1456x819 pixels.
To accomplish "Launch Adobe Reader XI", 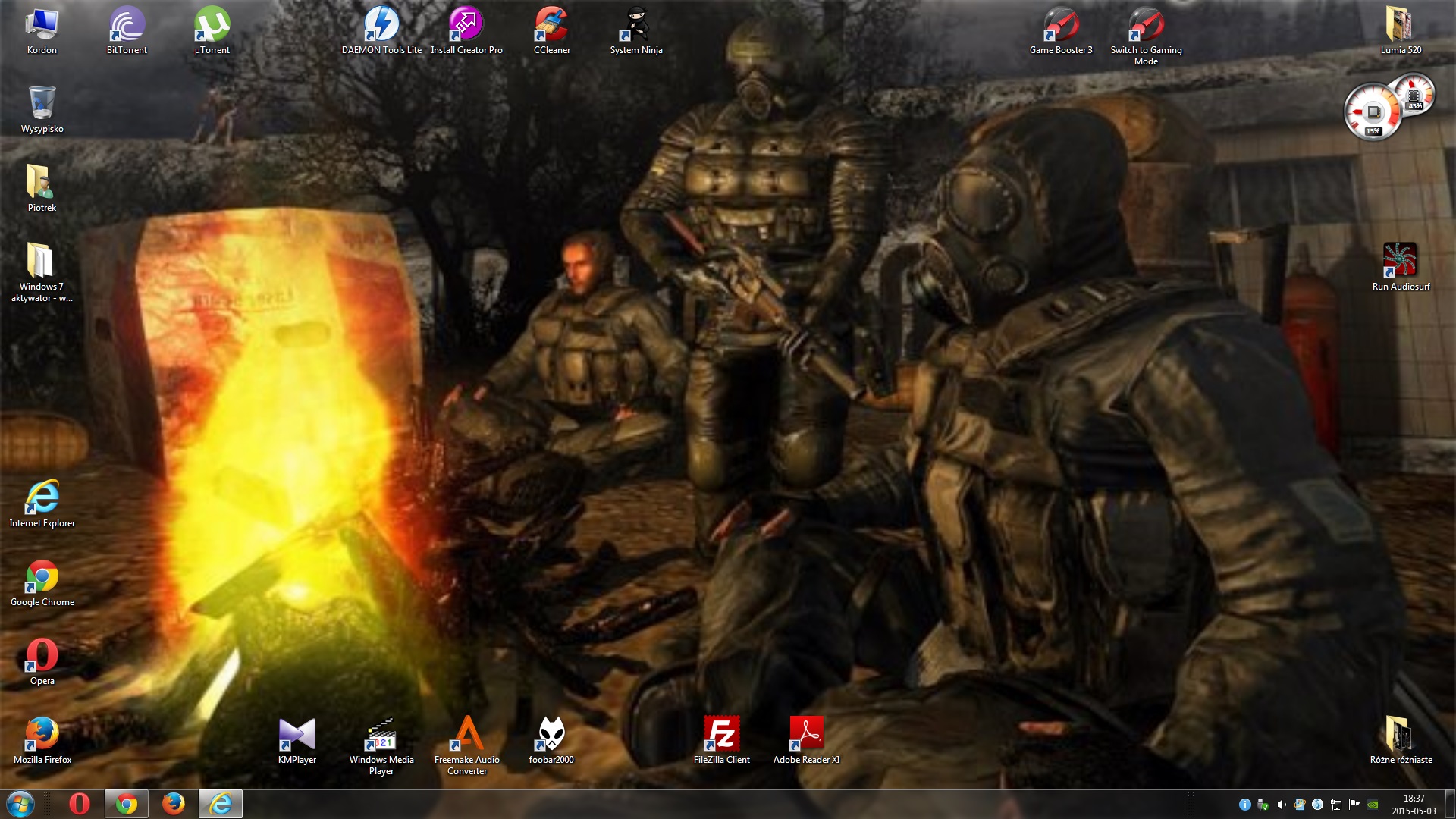I will (806, 740).
